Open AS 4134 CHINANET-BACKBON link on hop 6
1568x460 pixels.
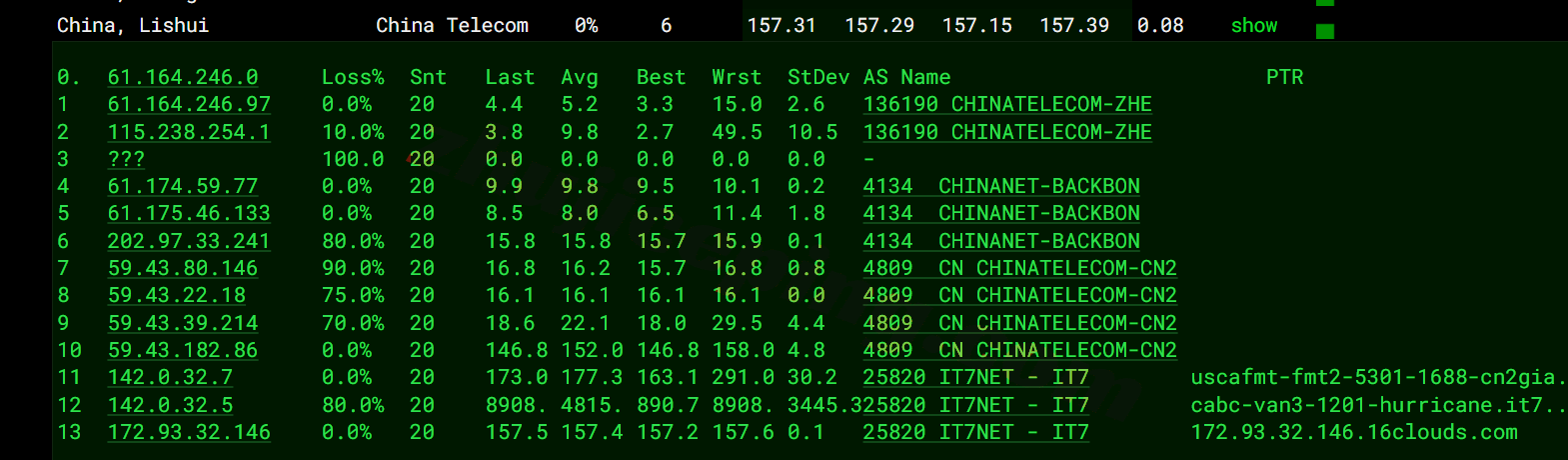point(1001,241)
